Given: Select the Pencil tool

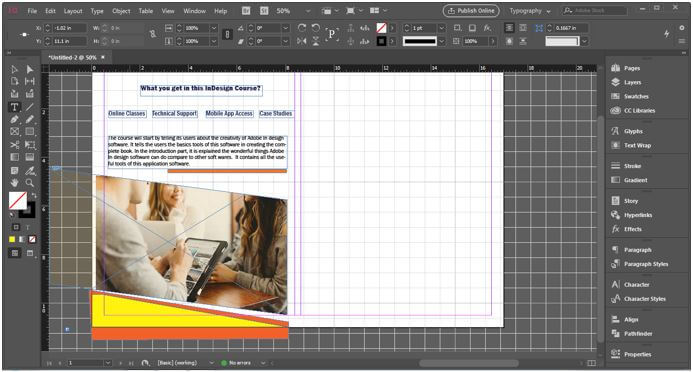Looking at the screenshot, I should (30, 119).
